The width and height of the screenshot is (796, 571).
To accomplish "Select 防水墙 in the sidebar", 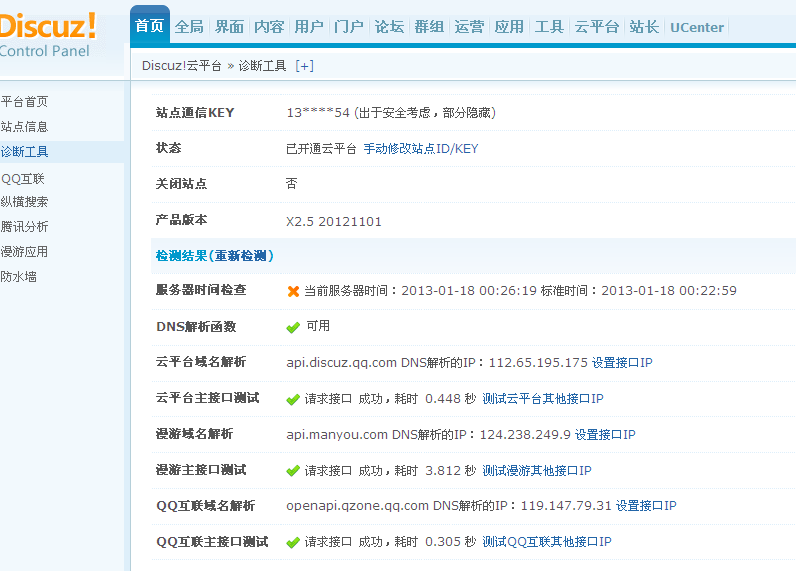I will (18, 277).
